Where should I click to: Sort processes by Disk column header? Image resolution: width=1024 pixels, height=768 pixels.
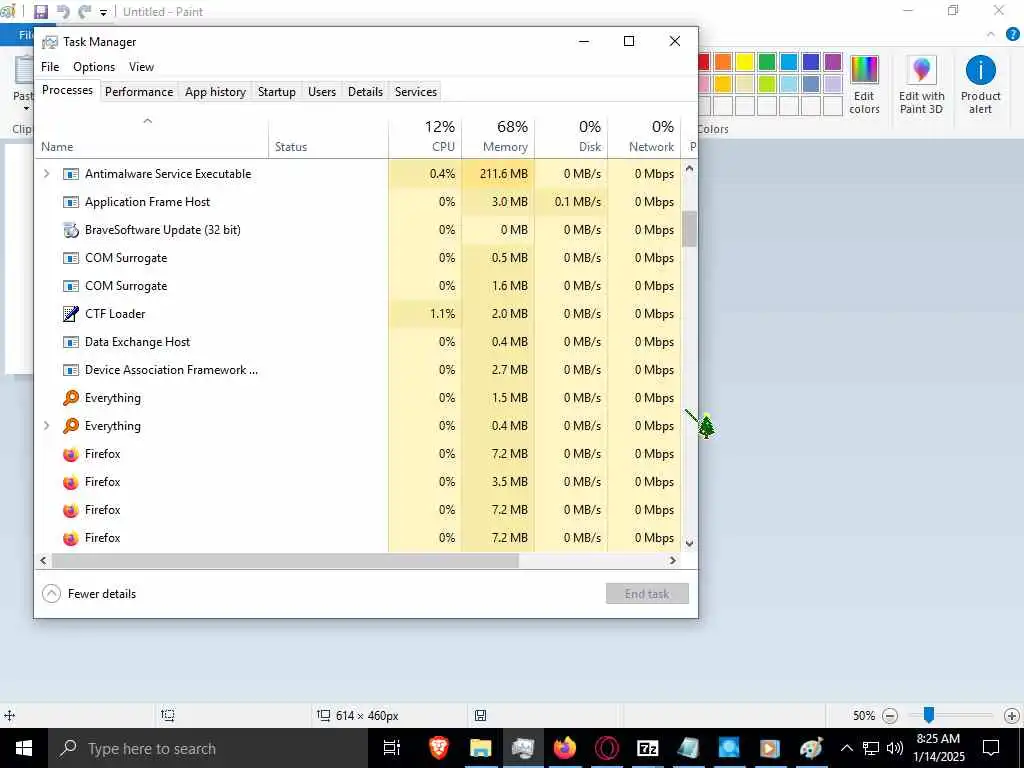[571, 136]
